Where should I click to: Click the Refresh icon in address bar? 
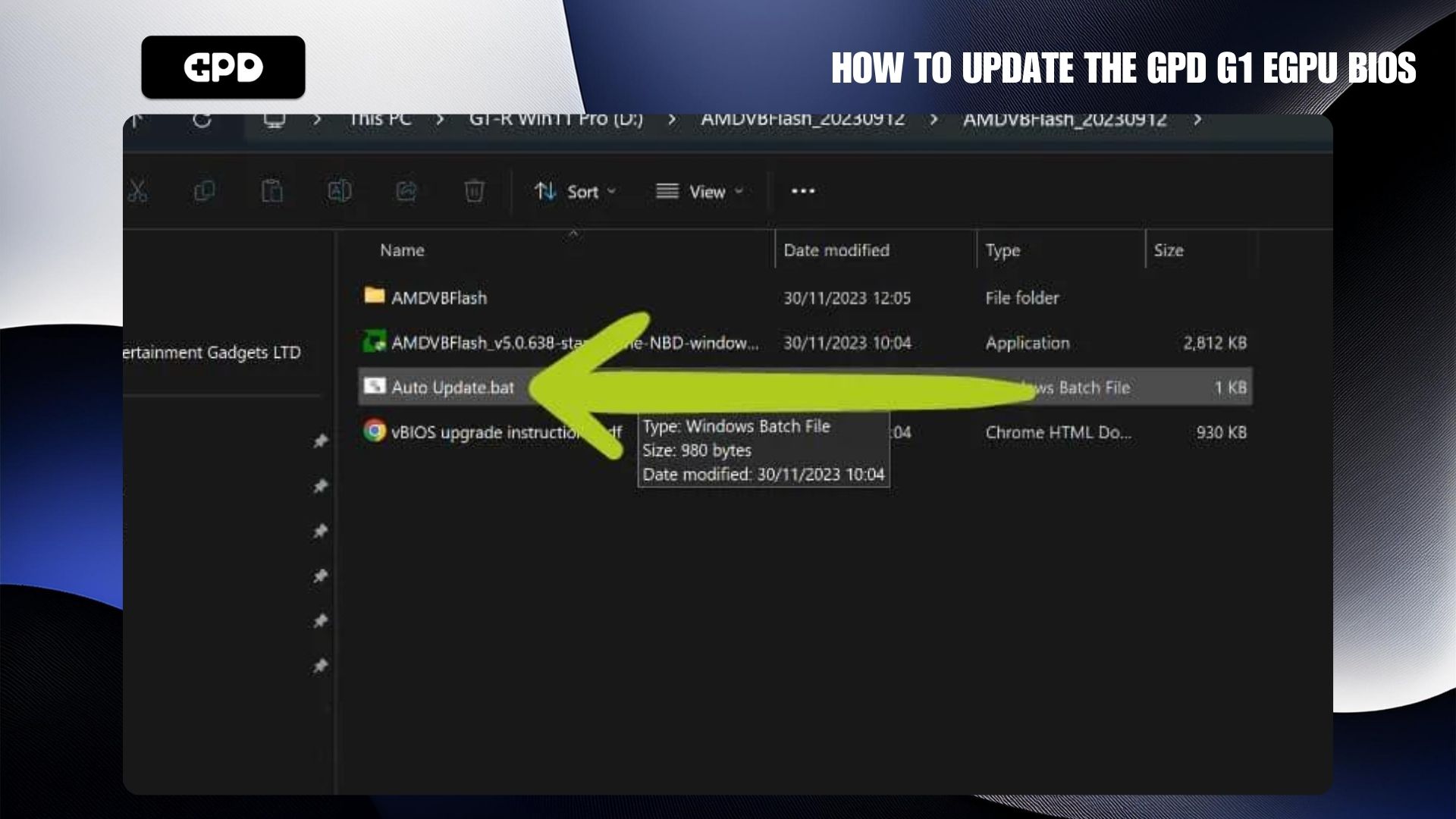point(202,121)
